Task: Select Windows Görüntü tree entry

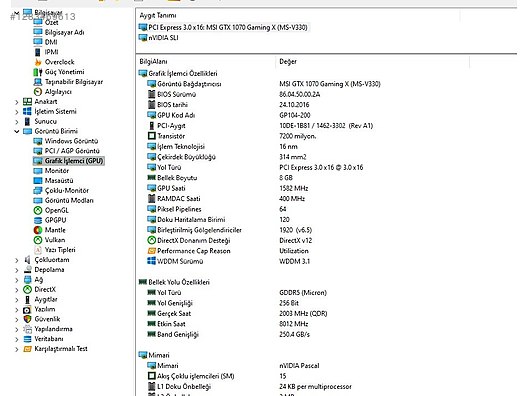Action: [x=71, y=141]
